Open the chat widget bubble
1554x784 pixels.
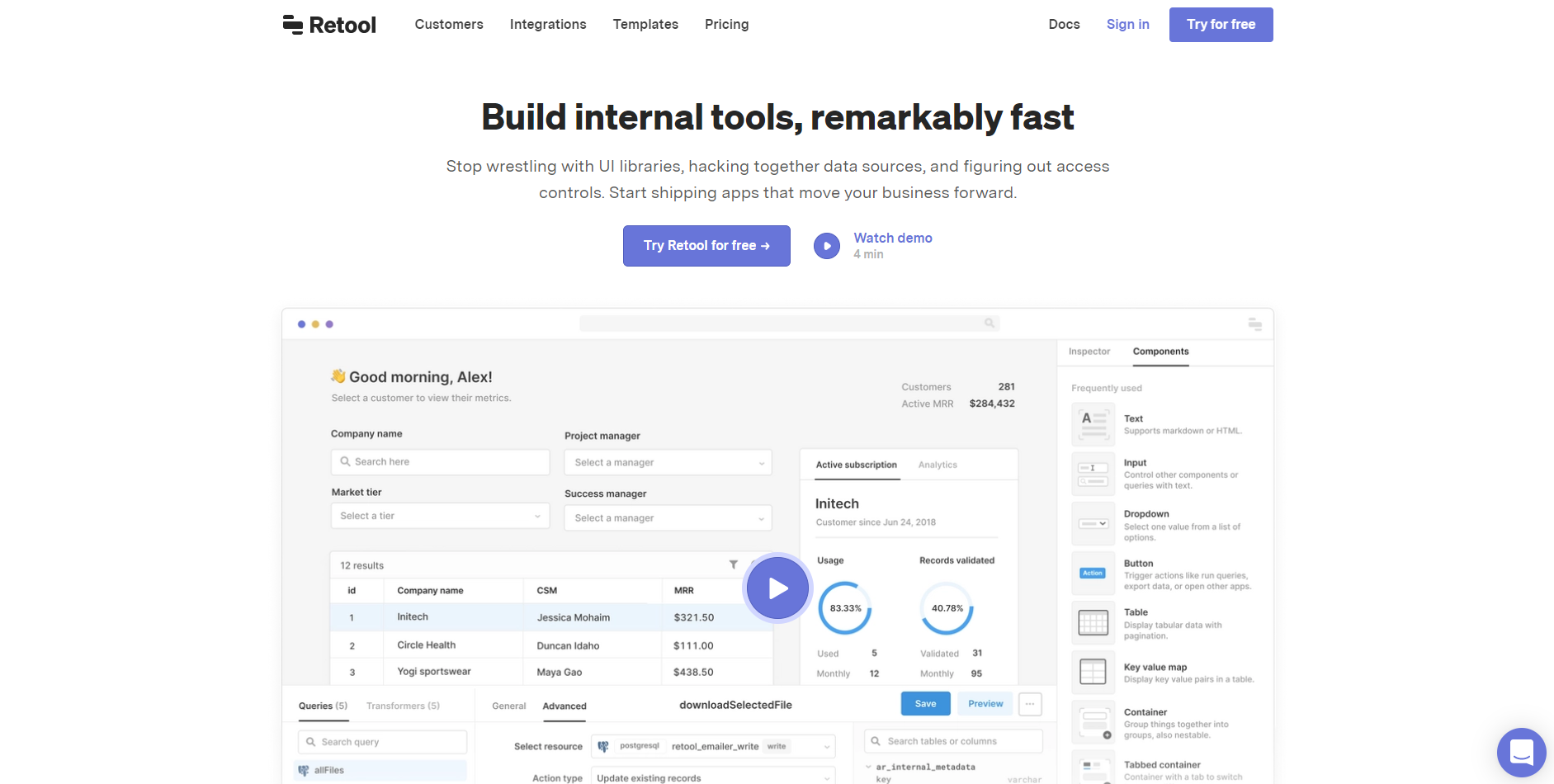point(1521,752)
